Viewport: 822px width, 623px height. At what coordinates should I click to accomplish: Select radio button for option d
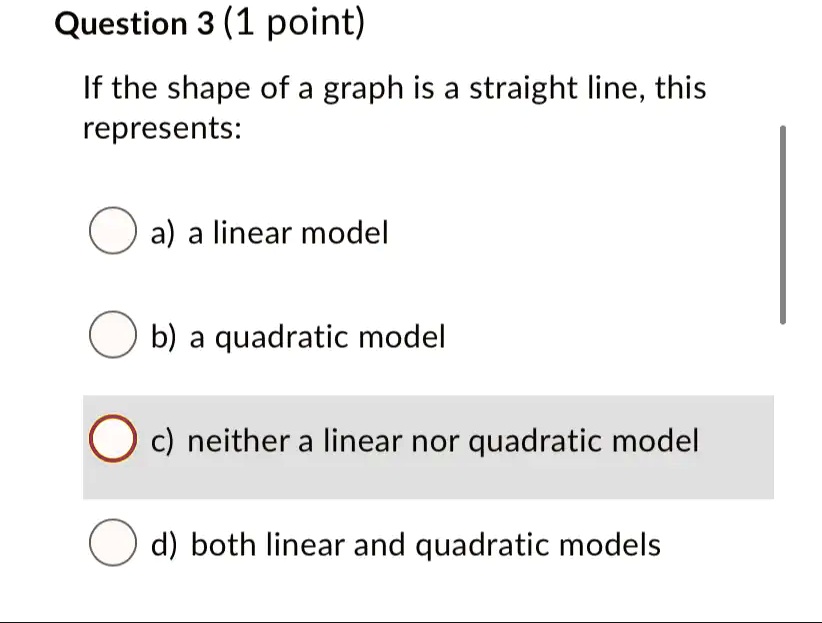[112, 543]
